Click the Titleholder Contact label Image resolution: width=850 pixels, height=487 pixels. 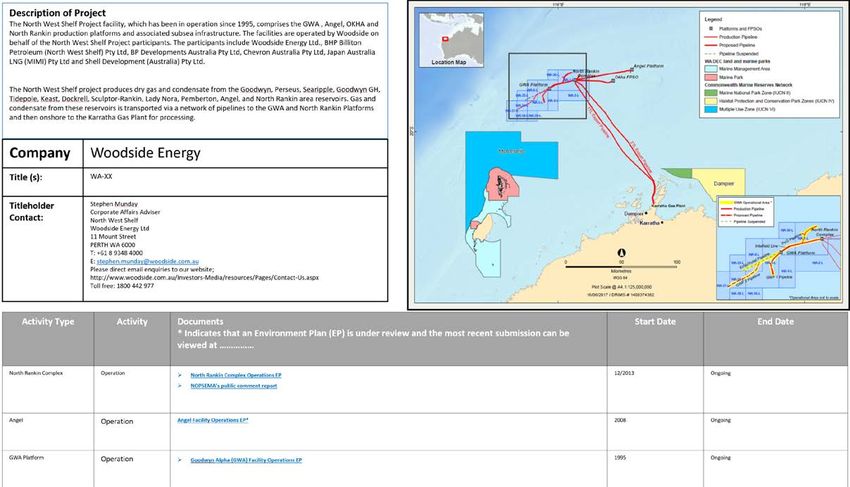[31, 212]
